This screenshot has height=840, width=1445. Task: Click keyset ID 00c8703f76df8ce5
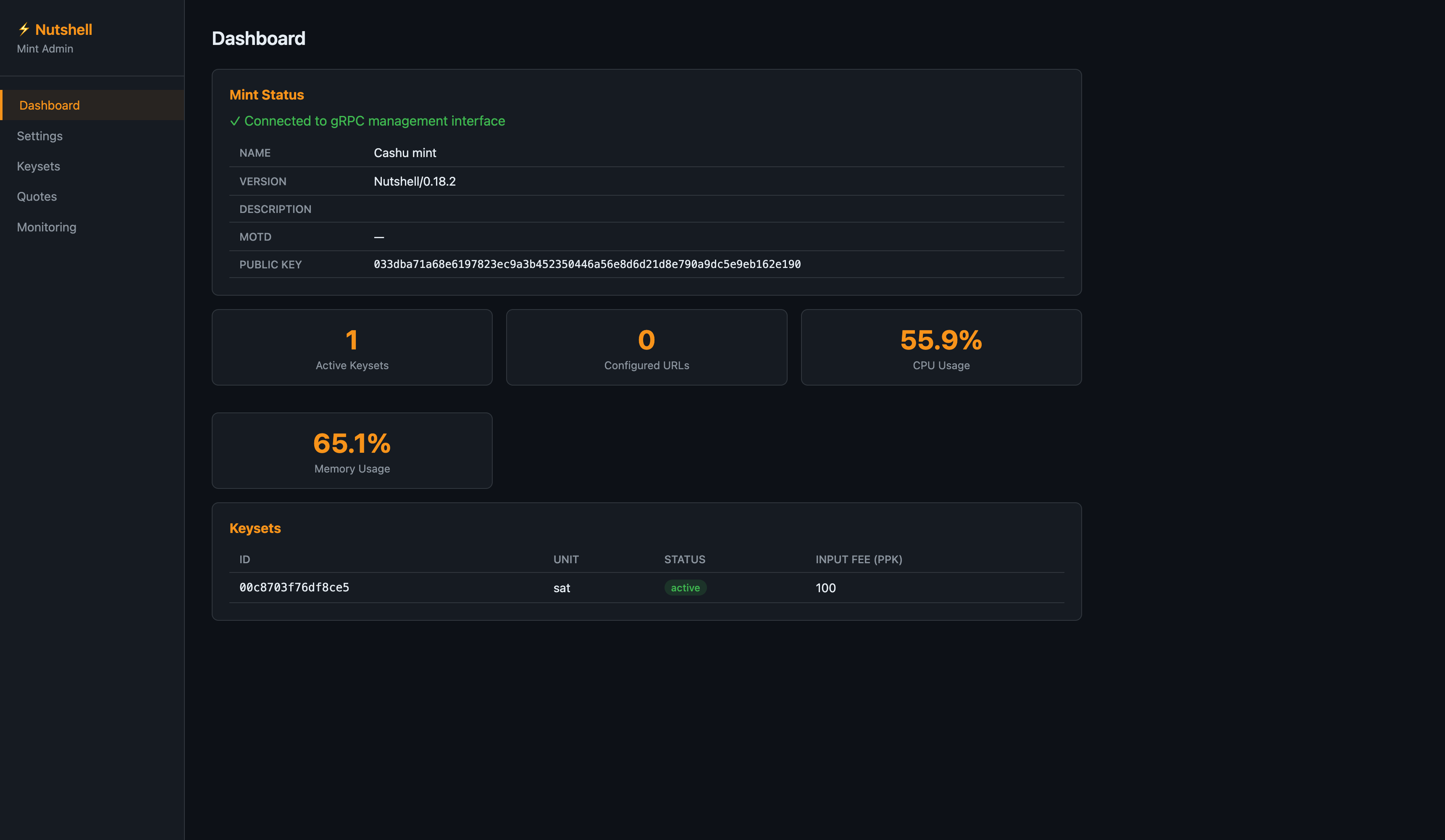pyautogui.click(x=294, y=588)
